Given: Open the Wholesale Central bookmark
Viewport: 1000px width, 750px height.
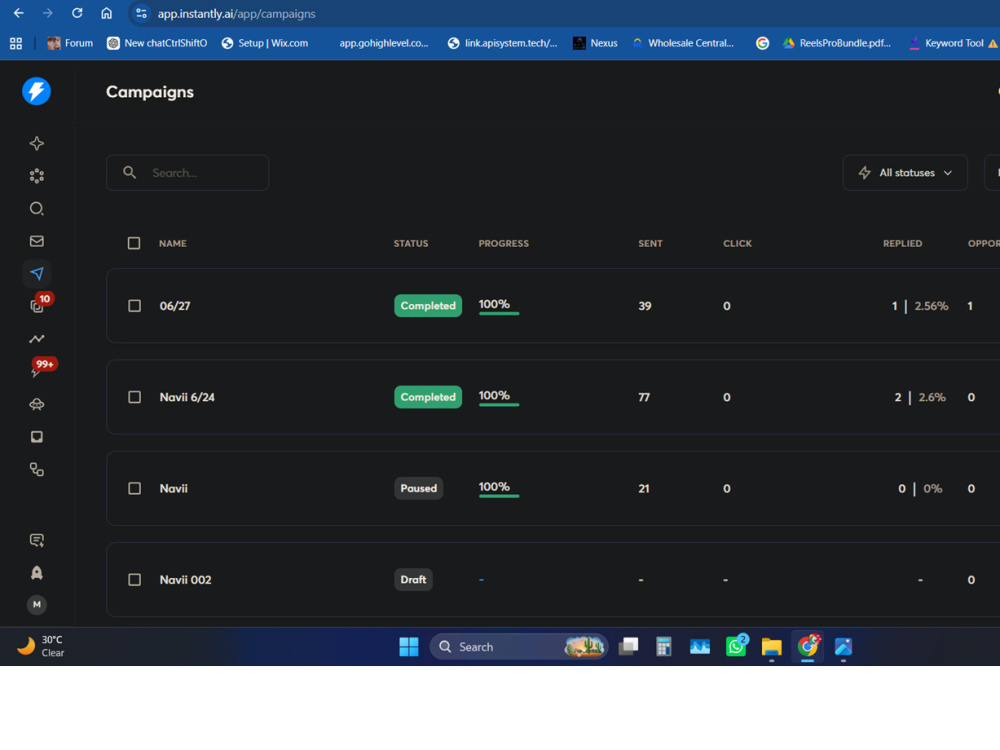Looking at the screenshot, I should 683,43.
